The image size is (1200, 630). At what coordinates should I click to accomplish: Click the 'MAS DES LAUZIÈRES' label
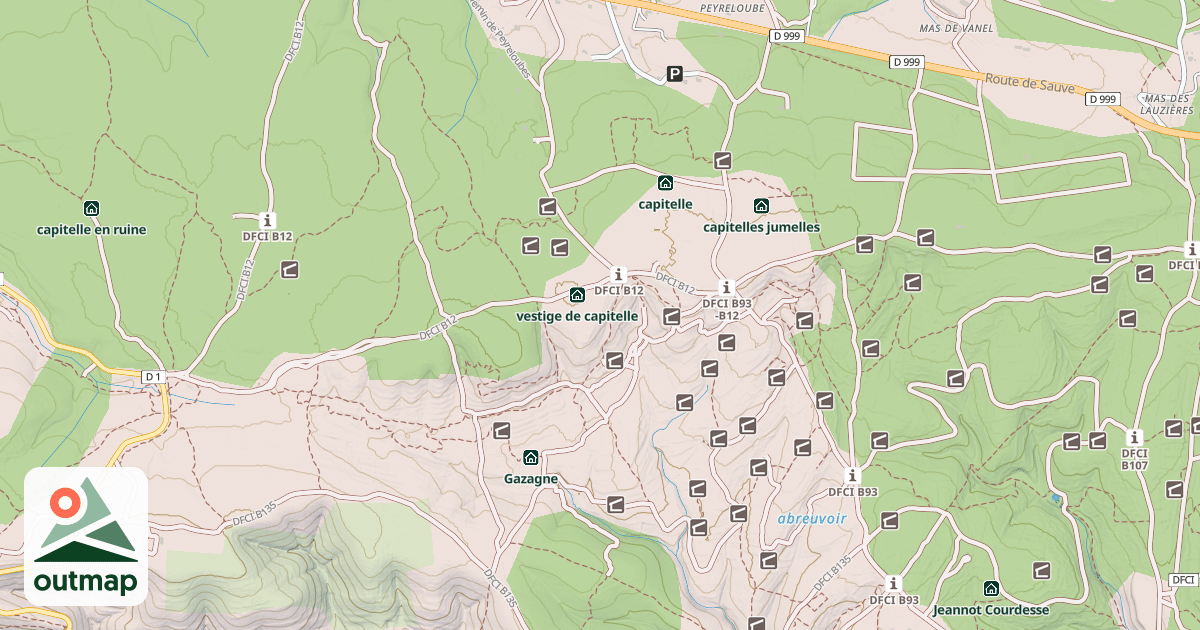pyautogui.click(x=1167, y=104)
